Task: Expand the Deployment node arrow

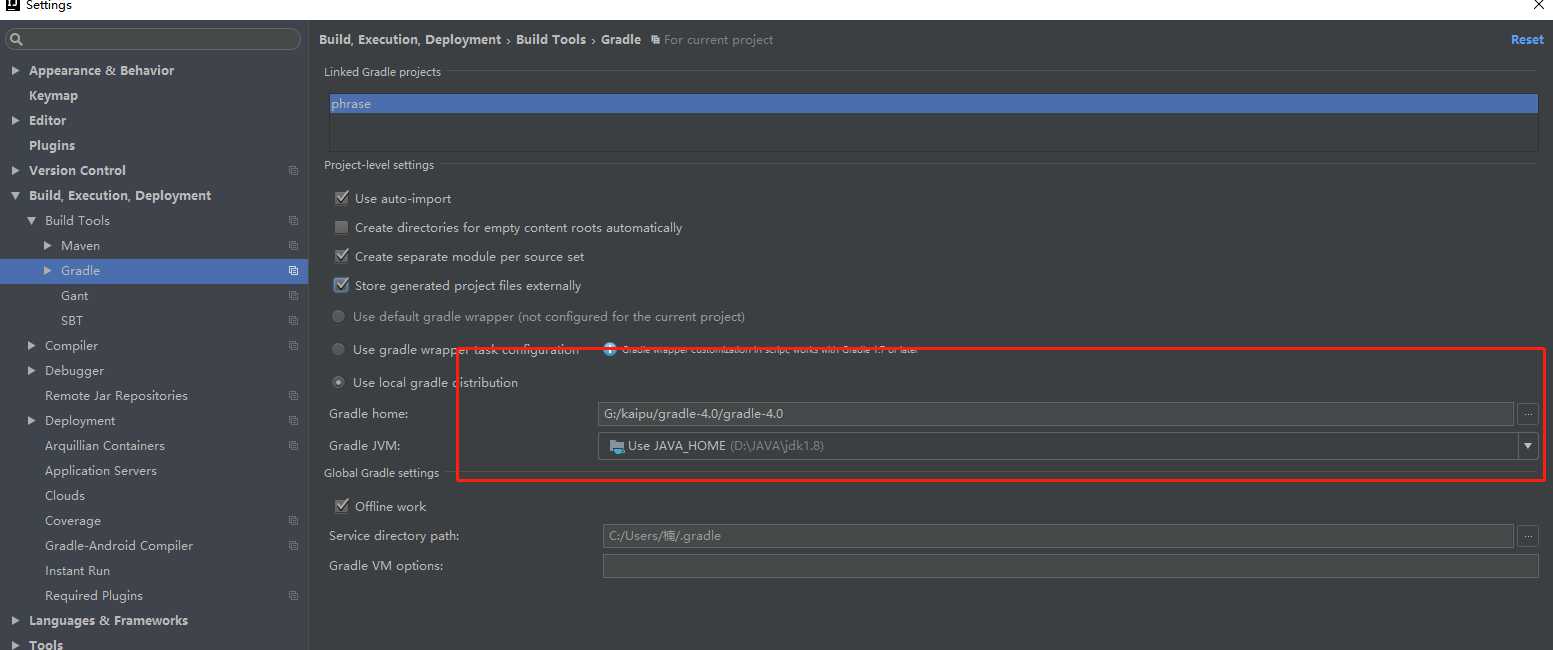Action: [31, 421]
